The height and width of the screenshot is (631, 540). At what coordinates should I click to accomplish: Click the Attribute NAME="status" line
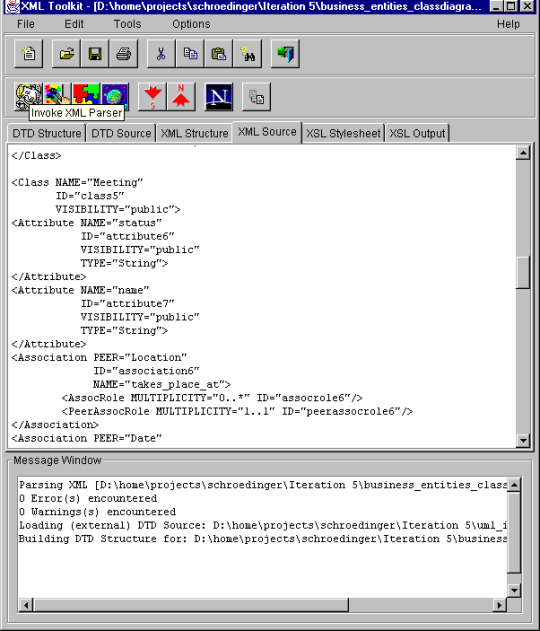[87, 223]
